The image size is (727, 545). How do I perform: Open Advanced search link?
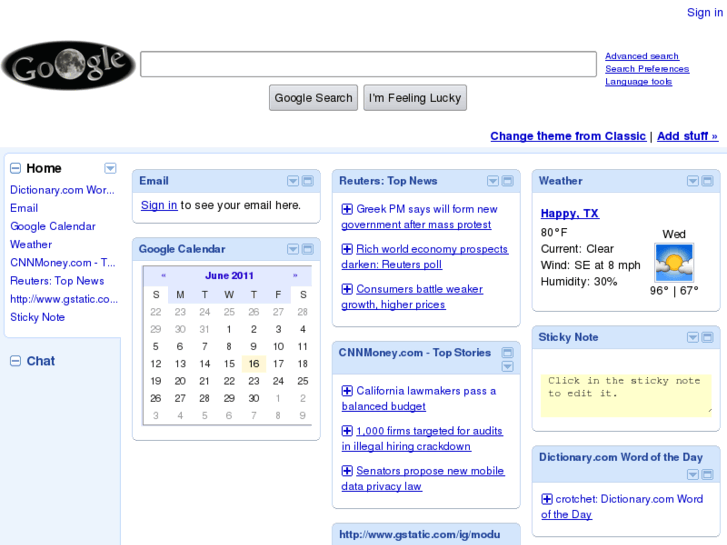click(x=642, y=56)
